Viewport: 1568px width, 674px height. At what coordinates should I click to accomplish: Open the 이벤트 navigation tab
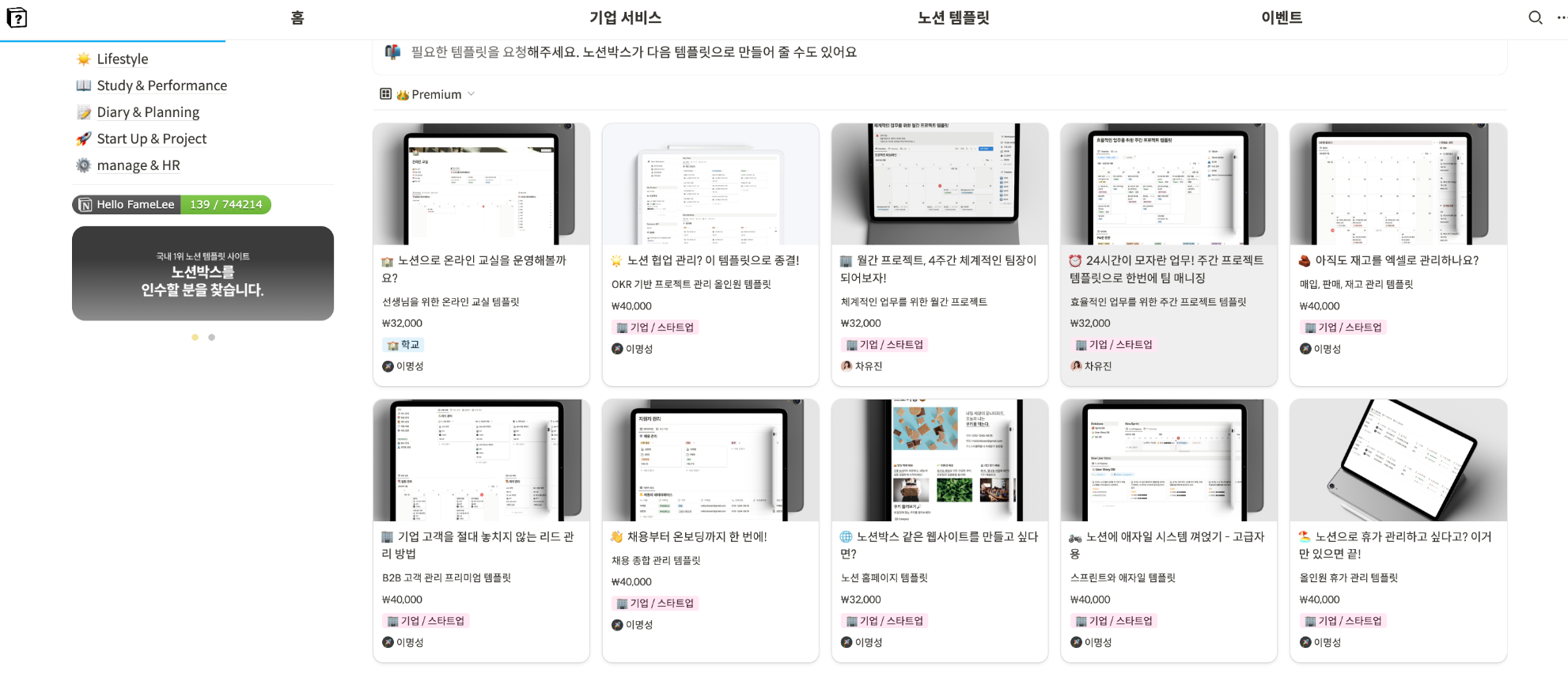coord(1282,17)
